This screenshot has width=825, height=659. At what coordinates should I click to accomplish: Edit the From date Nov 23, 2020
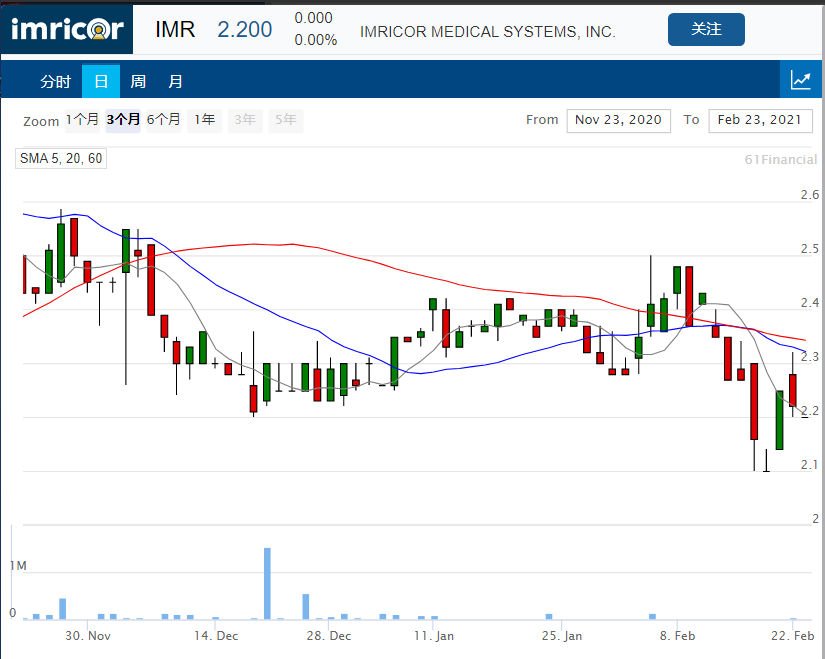pos(618,121)
